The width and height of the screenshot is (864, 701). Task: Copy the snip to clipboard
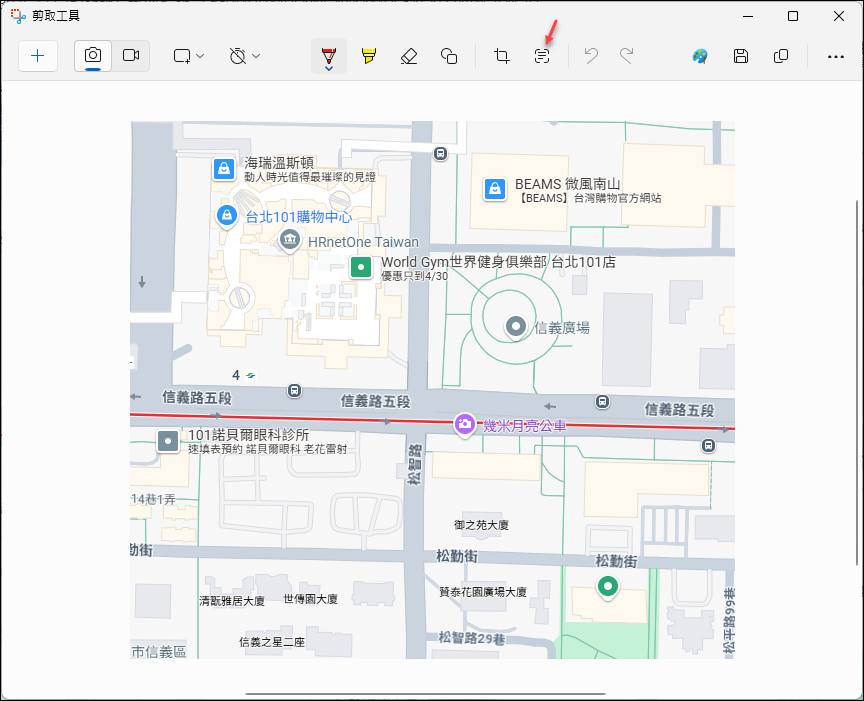tap(781, 56)
